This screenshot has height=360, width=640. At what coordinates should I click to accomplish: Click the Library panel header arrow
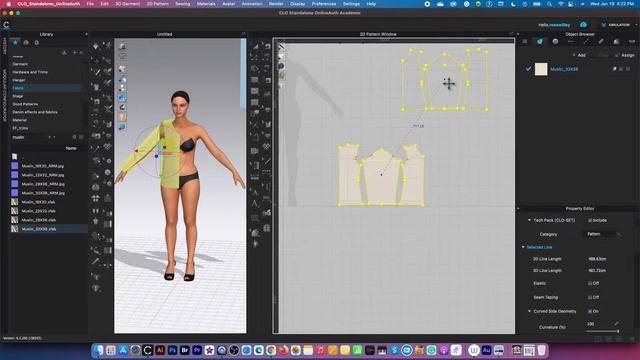pos(86,34)
